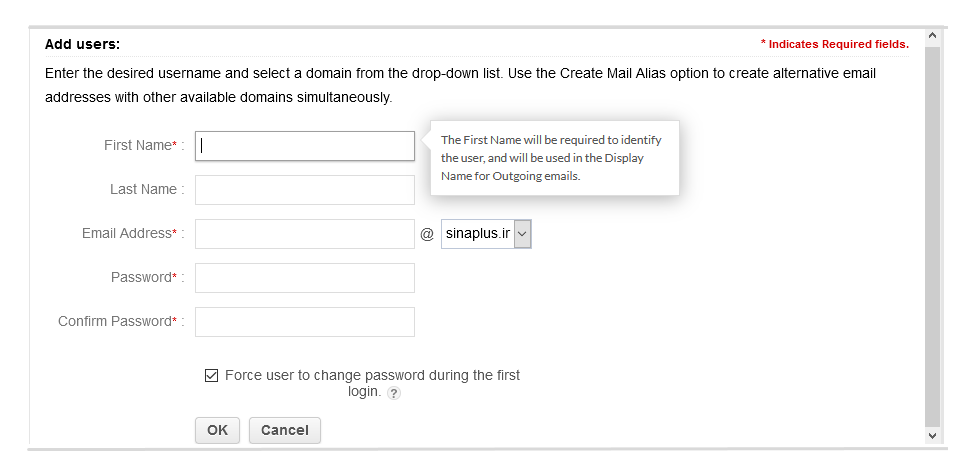Click into the Last Name field
962x458 pixels.
click(305, 190)
